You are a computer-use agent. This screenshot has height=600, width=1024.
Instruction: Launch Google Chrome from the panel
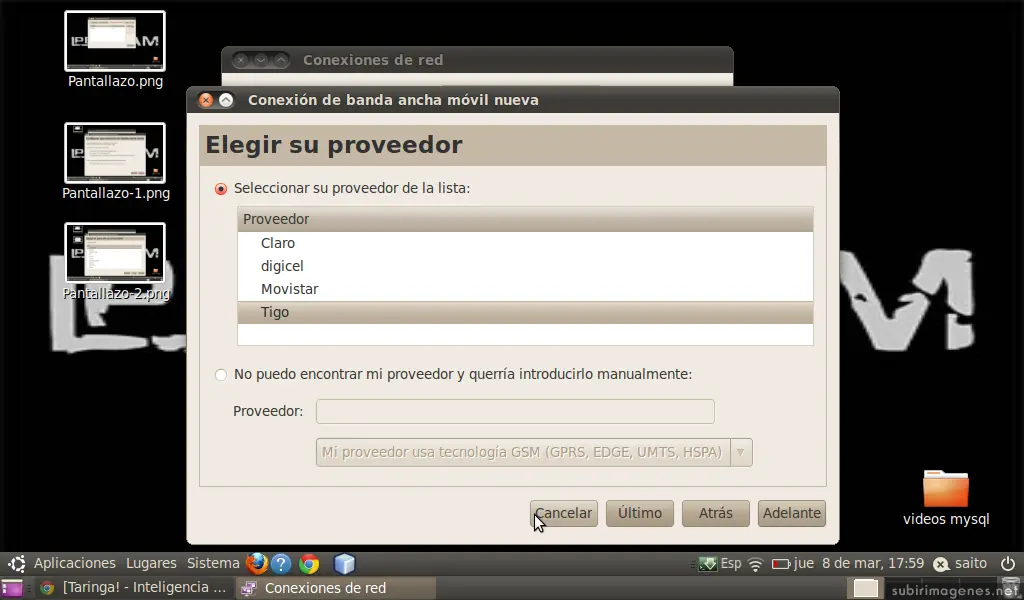(309, 563)
